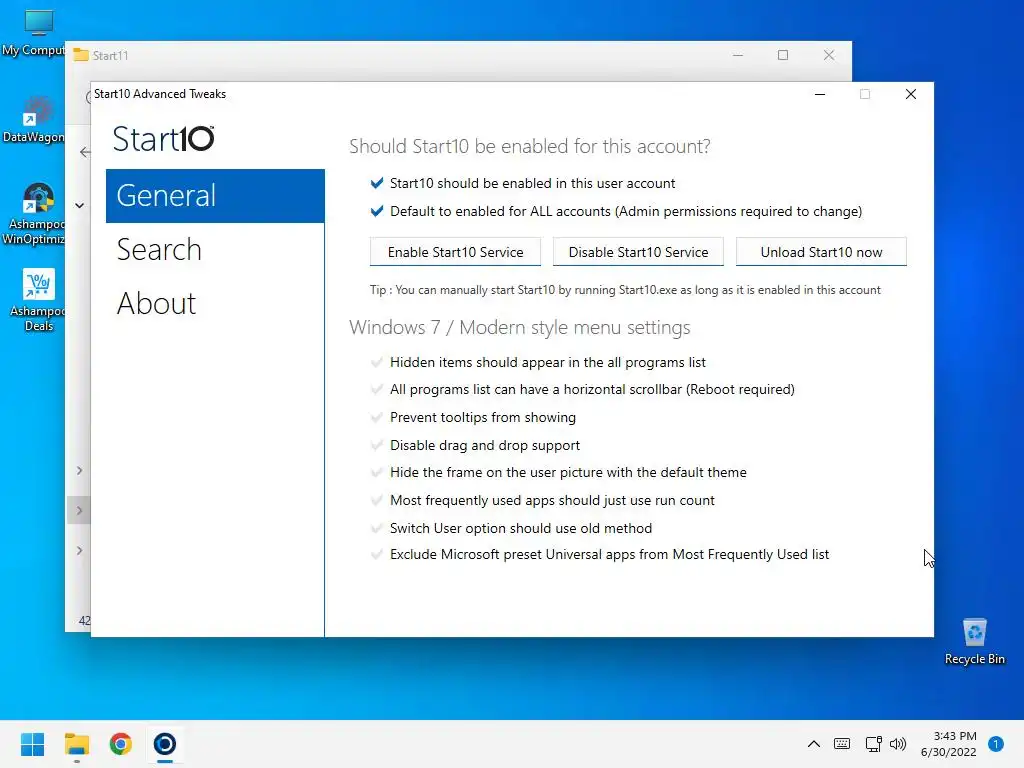The height and width of the screenshot is (768, 1024).
Task: Switch to the Search section
Action: tap(159, 249)
